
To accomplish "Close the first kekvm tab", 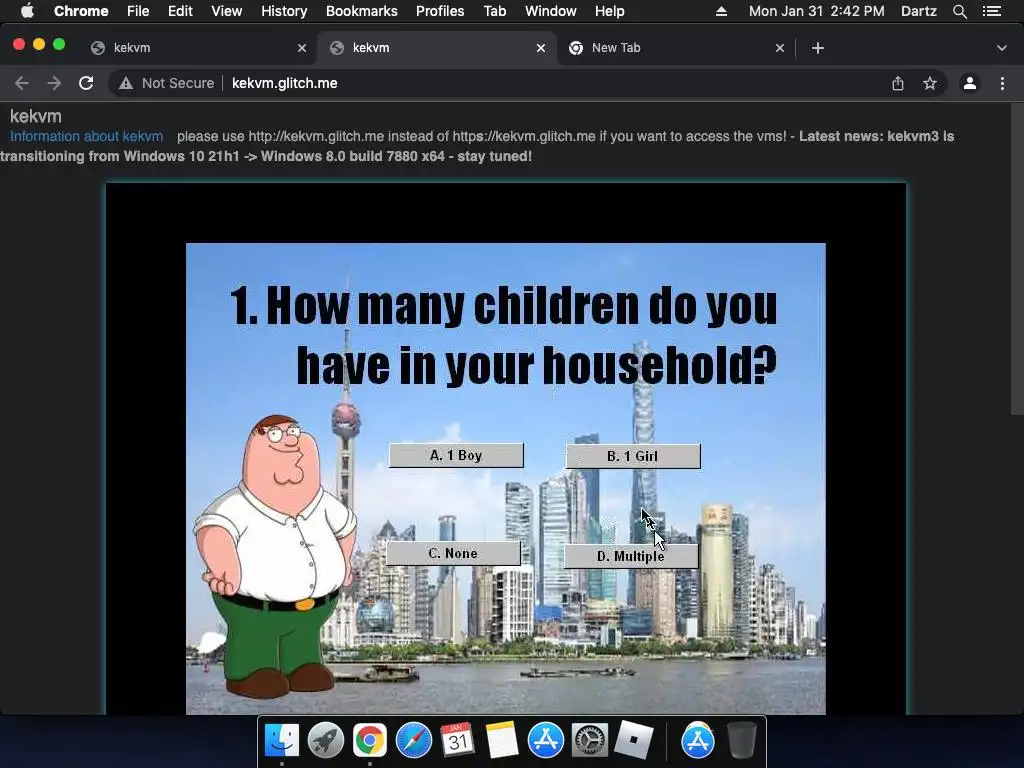I will pyautogui.click(x=302, y=48).
